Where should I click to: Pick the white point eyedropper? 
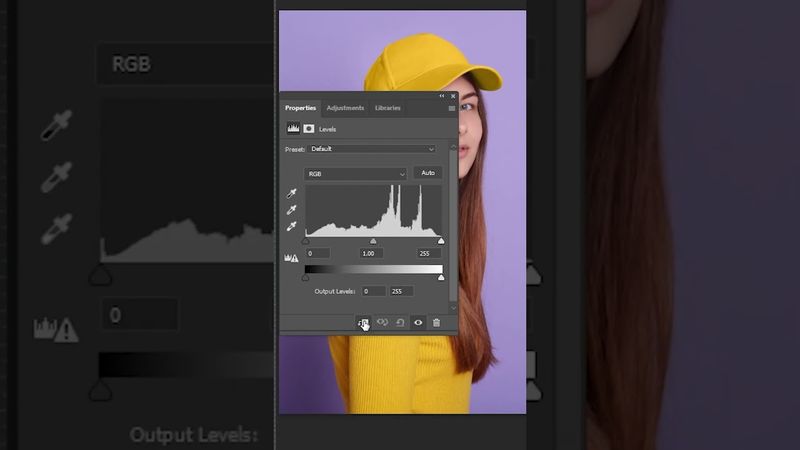(x=291, y=226)
